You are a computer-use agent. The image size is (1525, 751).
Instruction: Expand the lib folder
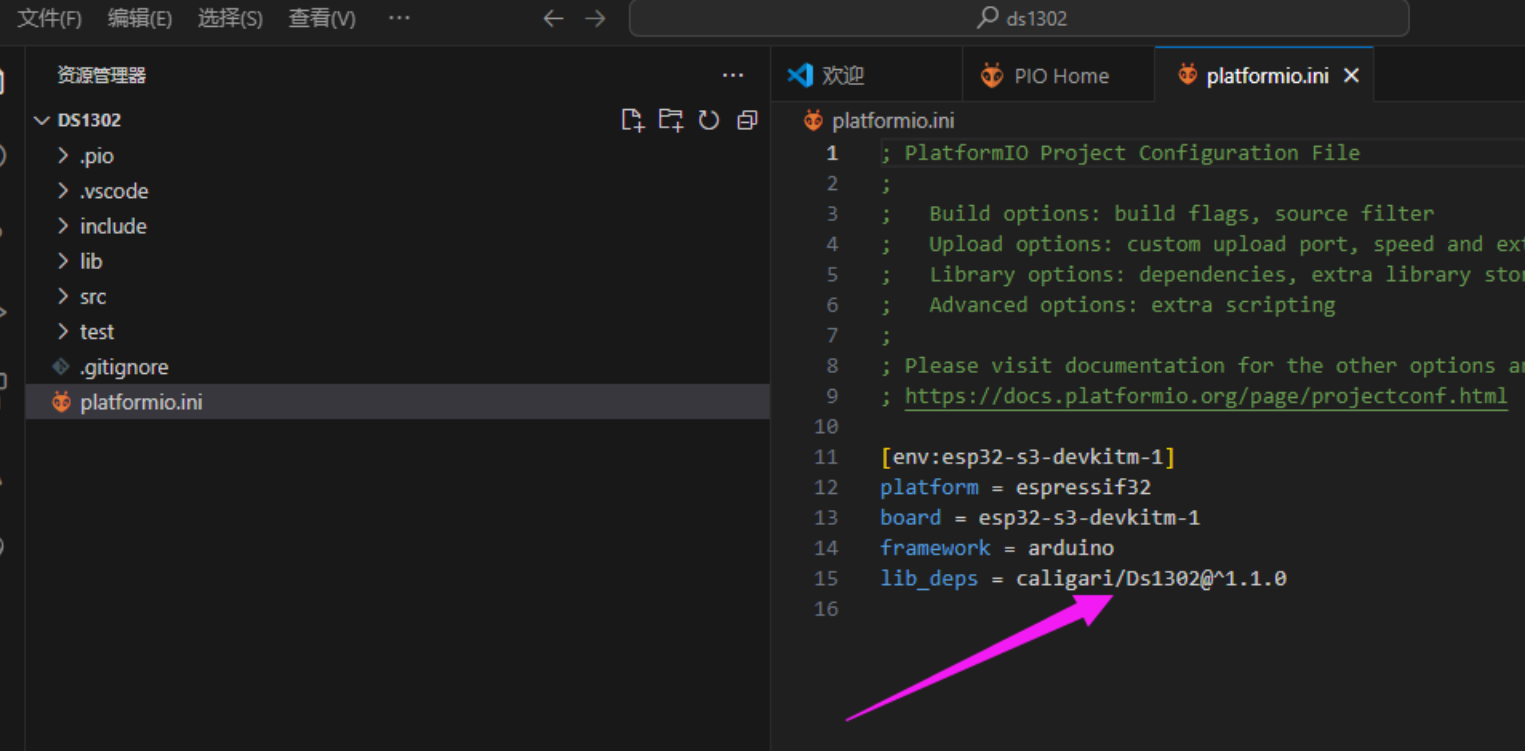point(63,261)
